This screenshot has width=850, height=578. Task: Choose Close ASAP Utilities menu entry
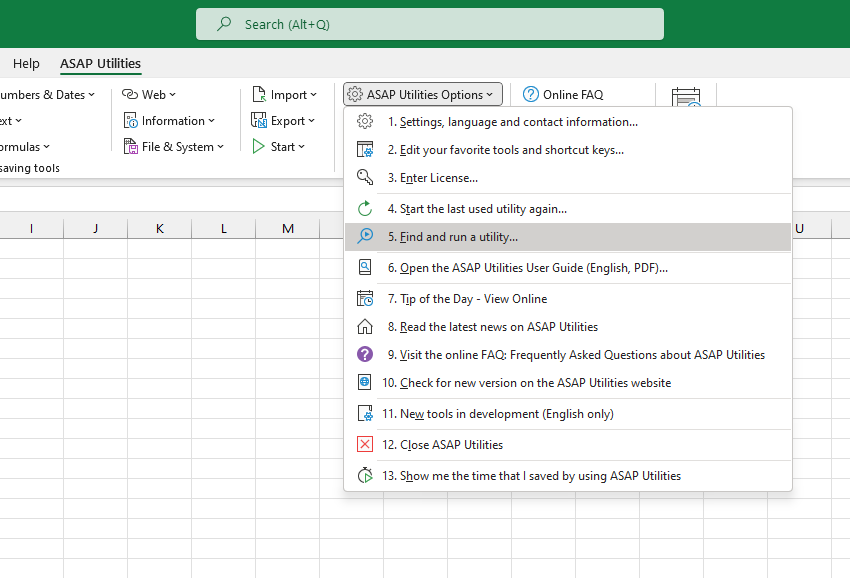point(568,445)
